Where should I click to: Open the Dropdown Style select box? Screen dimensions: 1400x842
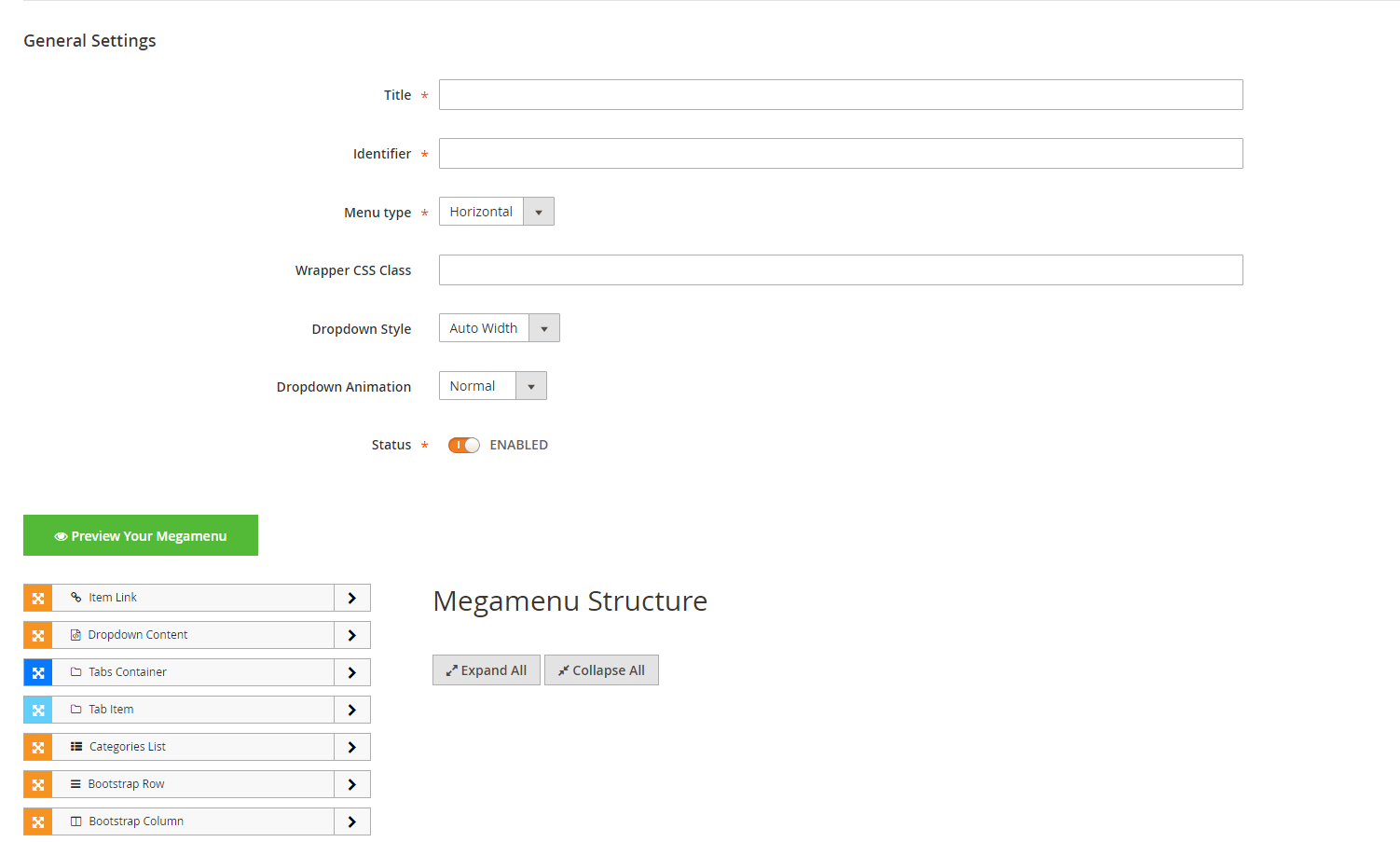(x=500, y=328)
